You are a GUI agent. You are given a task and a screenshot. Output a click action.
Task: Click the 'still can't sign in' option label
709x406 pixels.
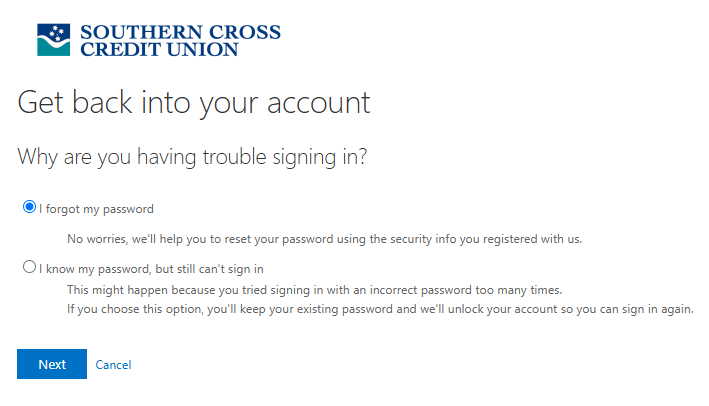point(151,269)
